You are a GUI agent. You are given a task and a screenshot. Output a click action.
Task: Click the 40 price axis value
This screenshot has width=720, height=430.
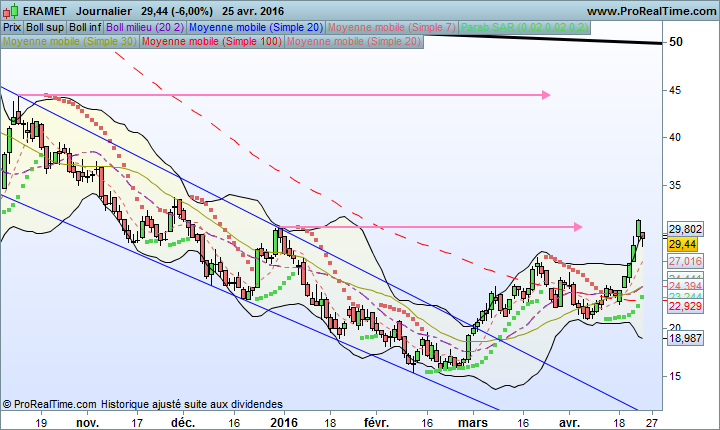click(675, 137)
